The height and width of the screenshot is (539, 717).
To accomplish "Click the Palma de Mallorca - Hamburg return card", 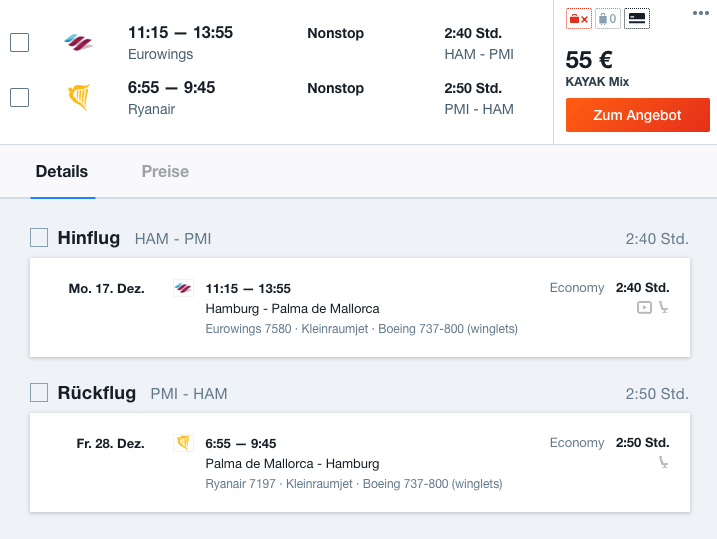I will (x=360, y=462).
